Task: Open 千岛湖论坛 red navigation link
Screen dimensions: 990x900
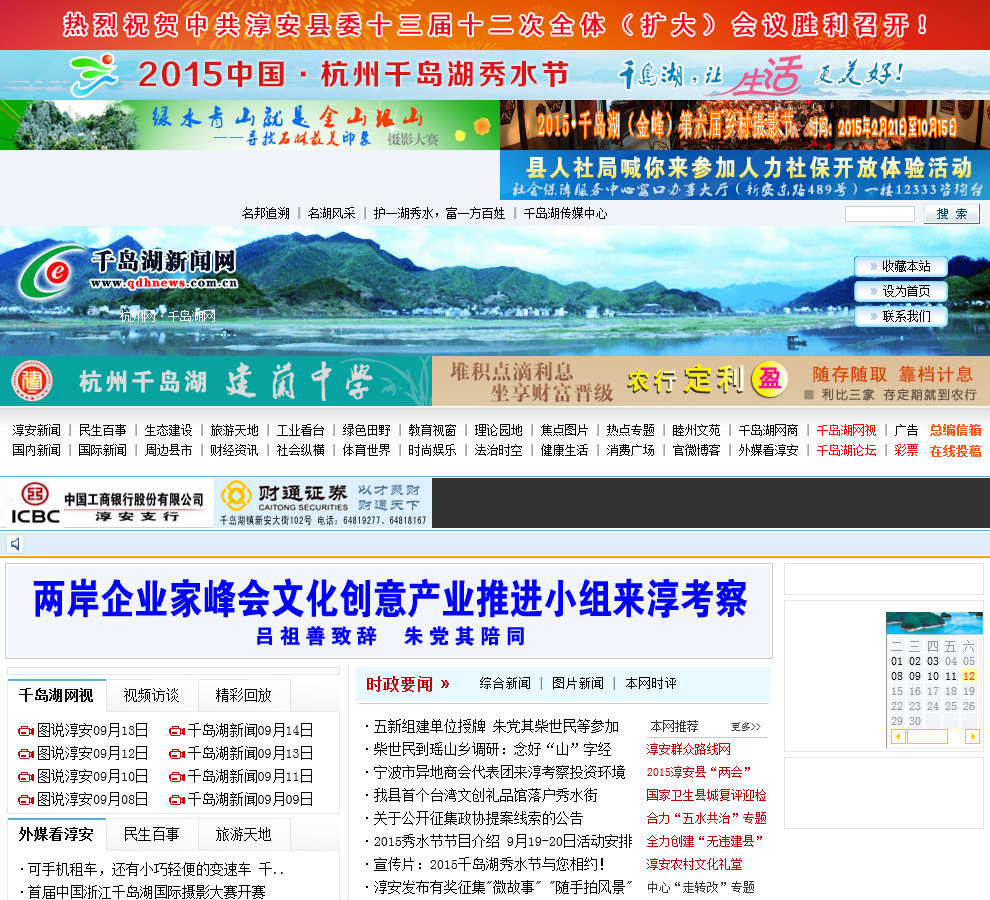Action: point(847,450)
